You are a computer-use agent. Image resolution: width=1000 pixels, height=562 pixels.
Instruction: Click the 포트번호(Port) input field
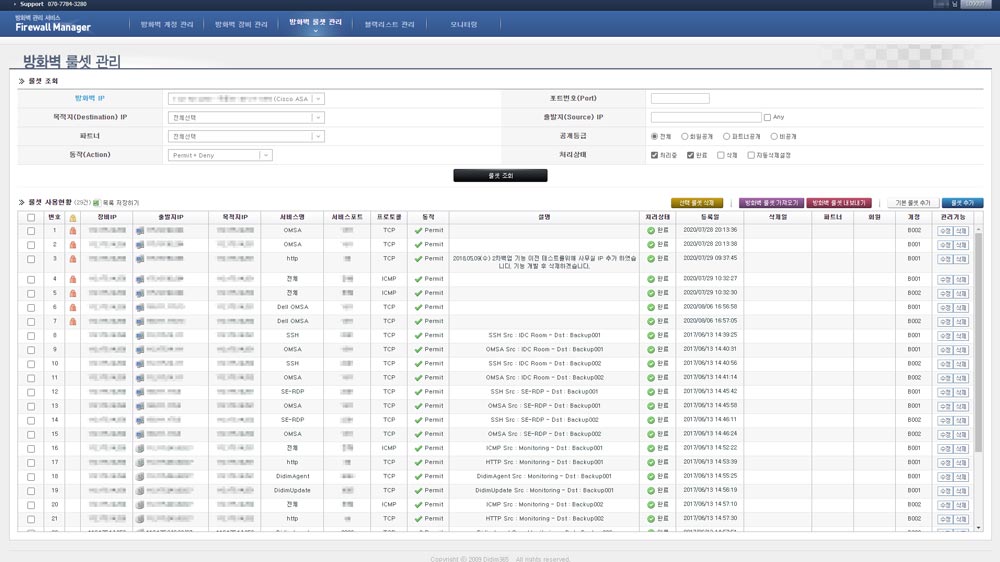pos(680,98)
